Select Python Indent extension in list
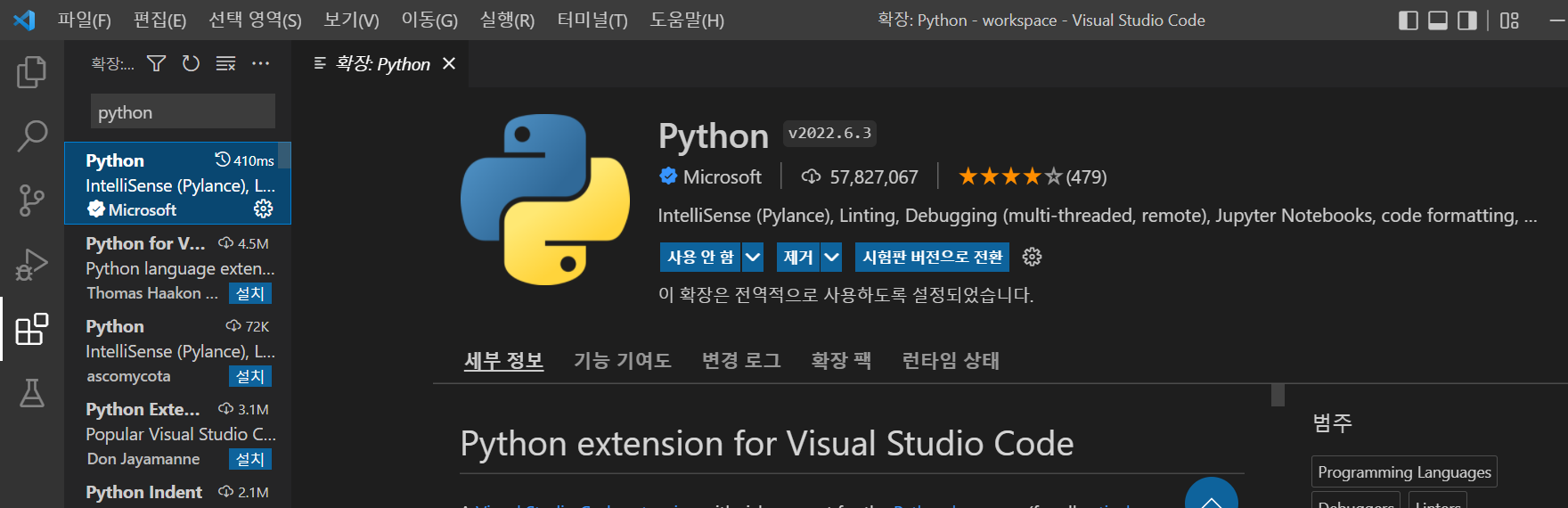Screen dimensions: 1568x508 point(177,492)
